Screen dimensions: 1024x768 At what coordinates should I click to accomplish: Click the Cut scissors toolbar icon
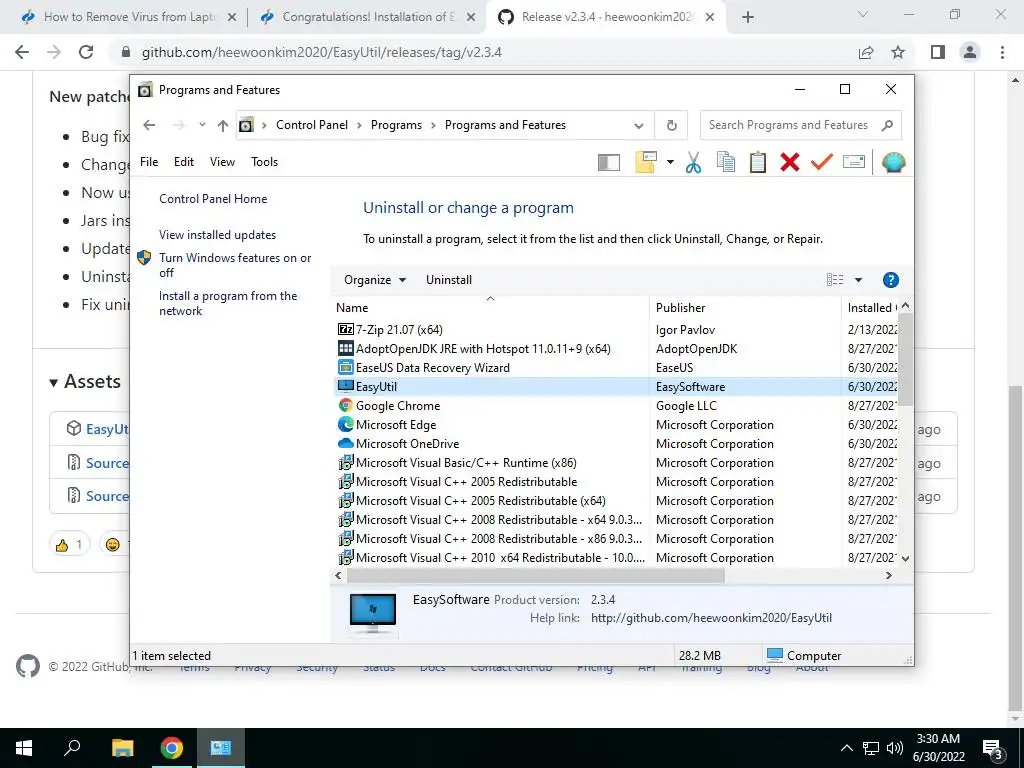pos(693,162)
